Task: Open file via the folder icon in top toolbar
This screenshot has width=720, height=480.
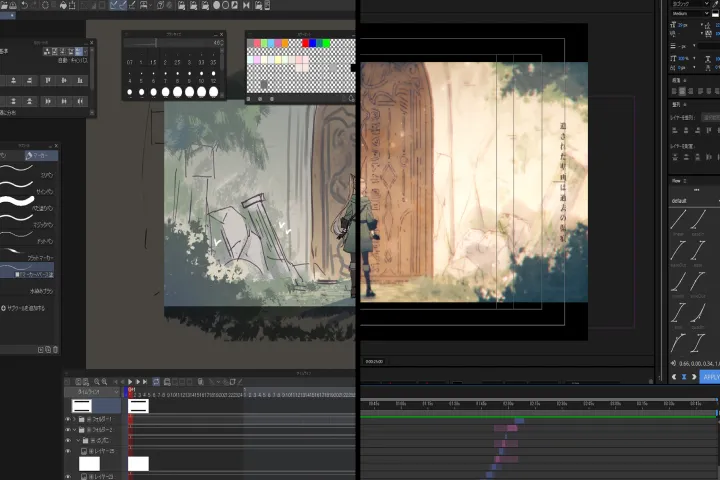Action: coord(4,5)
